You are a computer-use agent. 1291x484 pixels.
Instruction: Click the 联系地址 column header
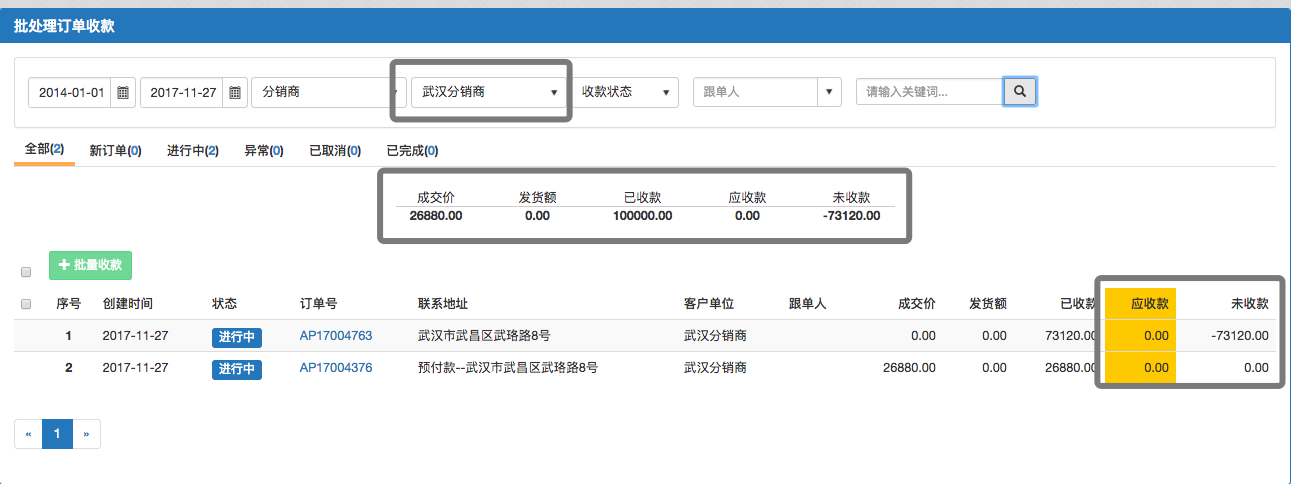point(443,303)
